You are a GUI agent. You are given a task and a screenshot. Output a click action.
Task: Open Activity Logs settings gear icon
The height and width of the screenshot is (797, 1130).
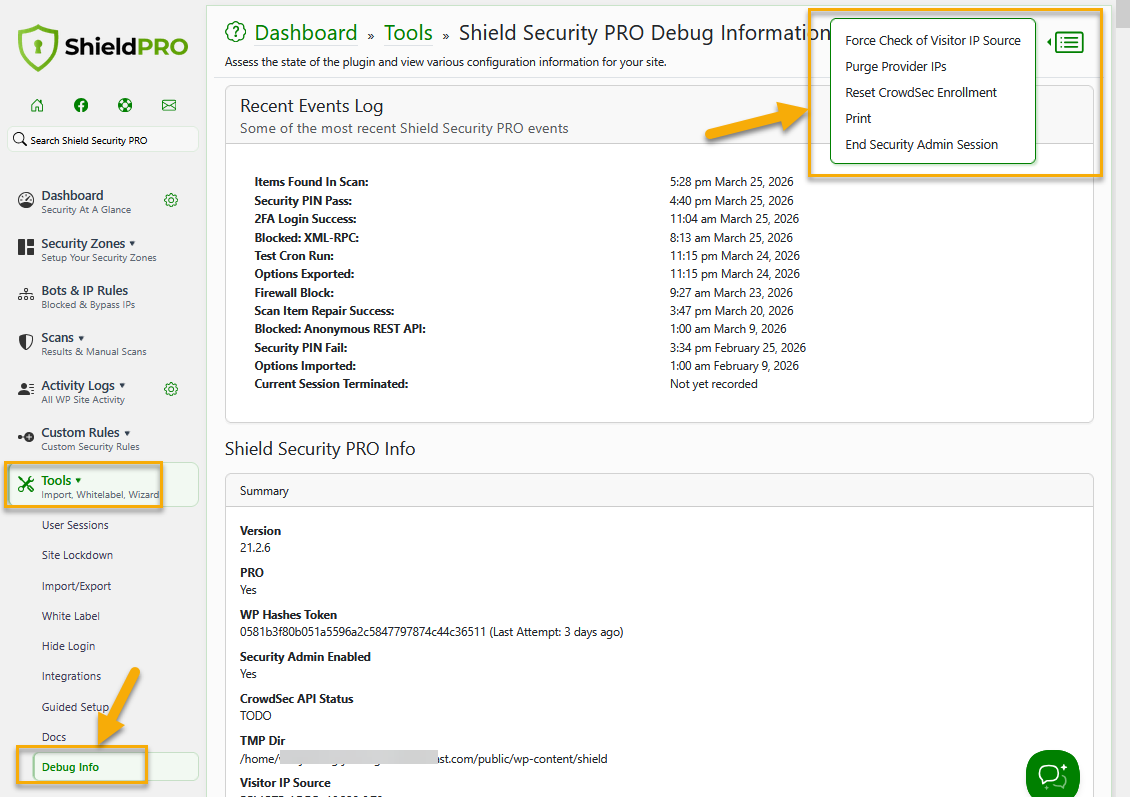coord(171,389)
